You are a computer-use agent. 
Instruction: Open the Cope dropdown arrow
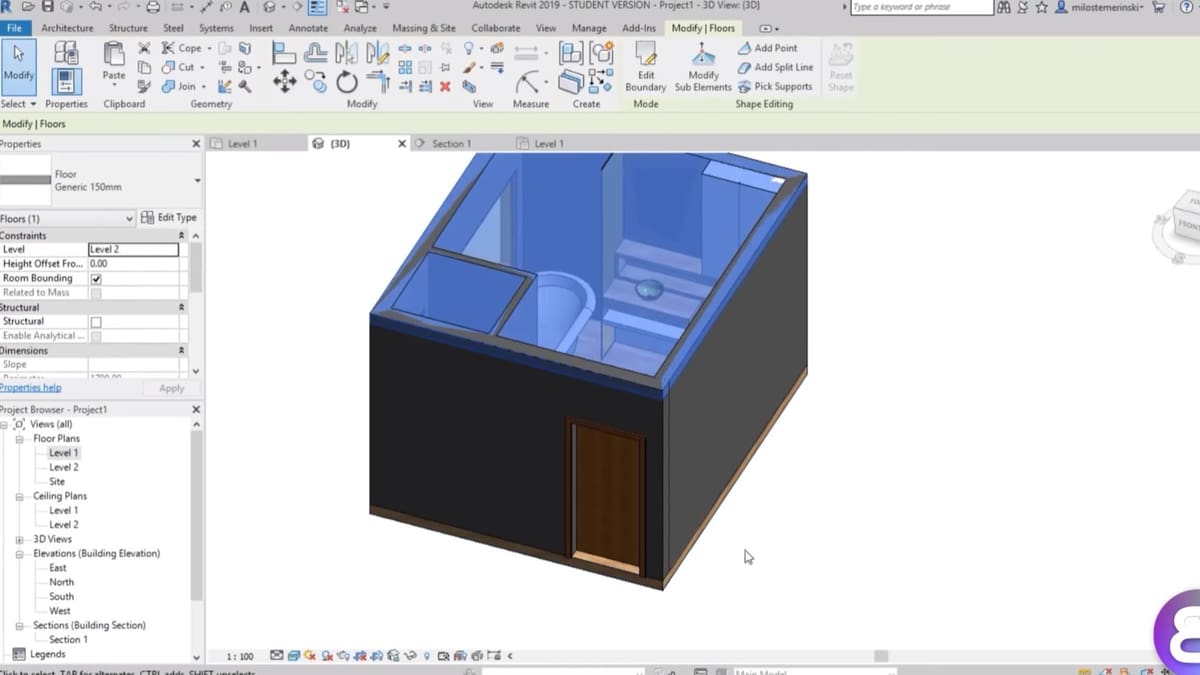click(209, 48)
